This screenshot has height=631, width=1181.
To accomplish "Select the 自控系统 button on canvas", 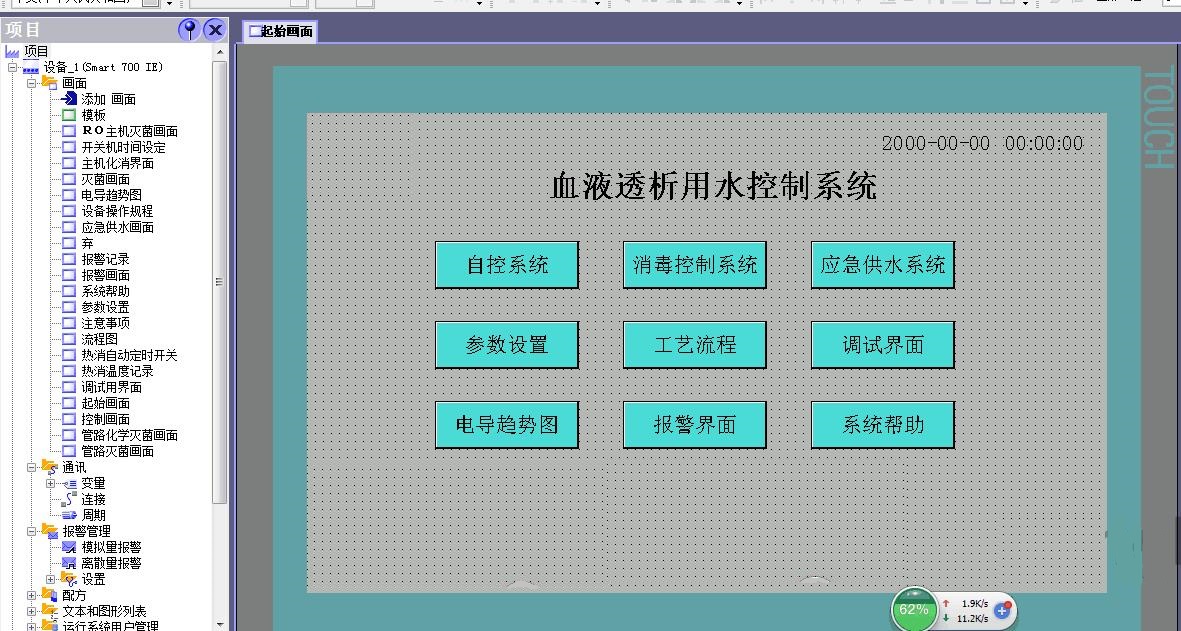I will pyautogui.click(x=507, y=265).
